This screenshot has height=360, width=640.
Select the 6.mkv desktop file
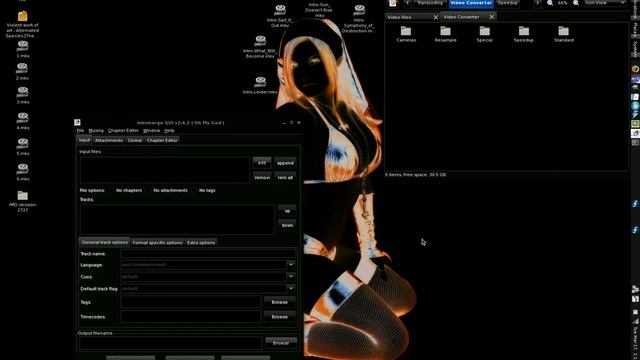(x=23, y=172)
